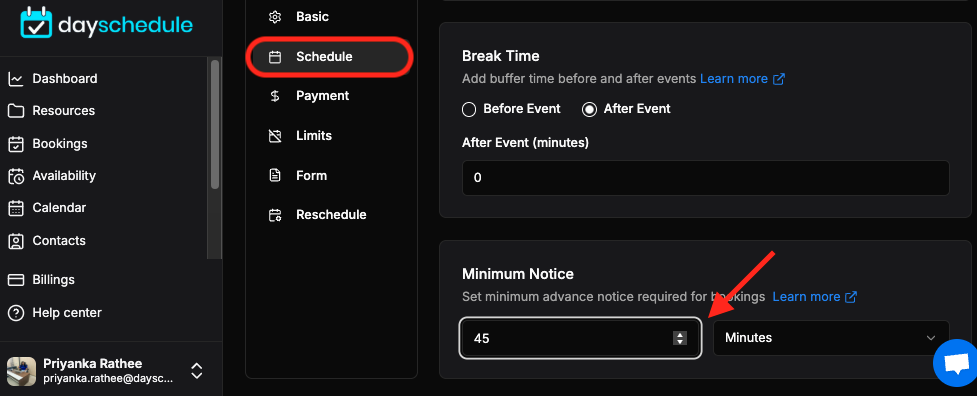Screen dimensions: 977x396
Task: Click the After Event minutes input field
Action: (706, 178)
